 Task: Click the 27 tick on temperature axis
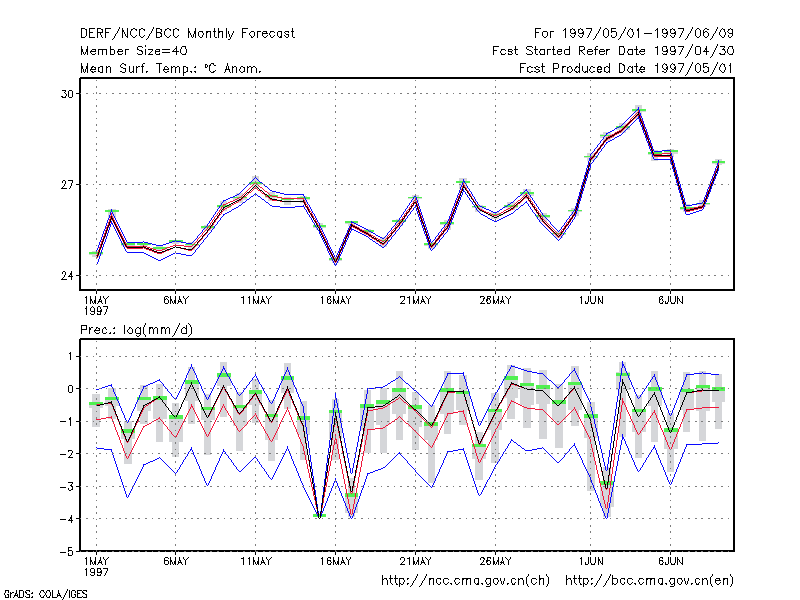tap(68, 185)
